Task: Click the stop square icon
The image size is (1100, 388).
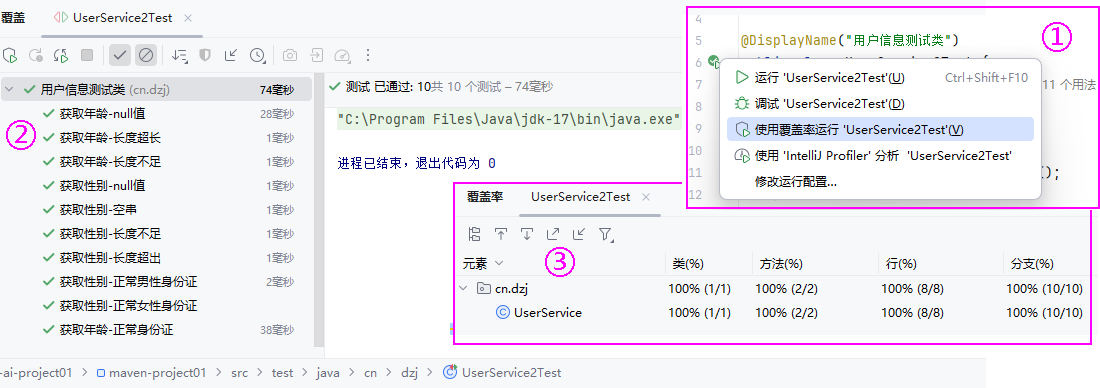Action: point(87,55)
